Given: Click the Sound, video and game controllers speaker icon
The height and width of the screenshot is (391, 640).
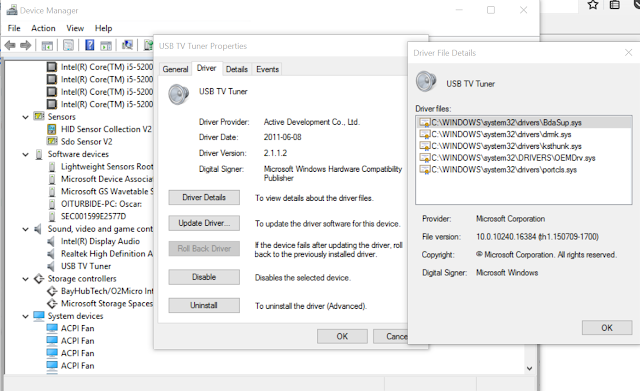Looking at the screenshot, I should tap(38, 229).
